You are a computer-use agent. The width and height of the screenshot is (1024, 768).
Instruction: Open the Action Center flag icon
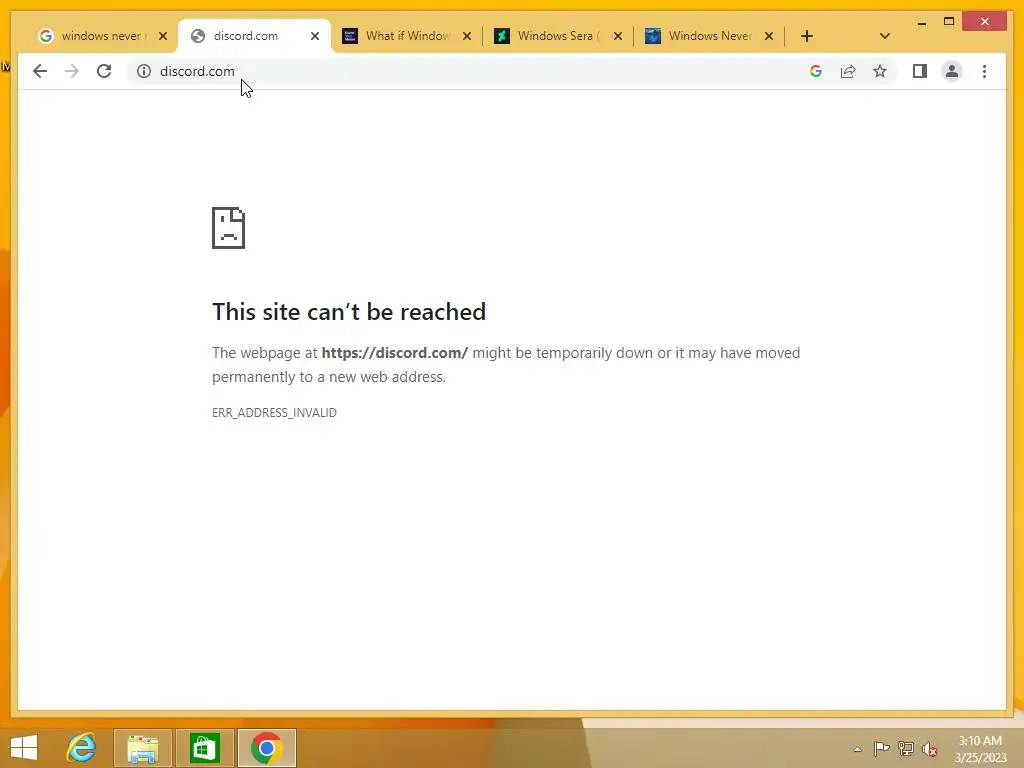pyautogui.click(x=882, y=748)
